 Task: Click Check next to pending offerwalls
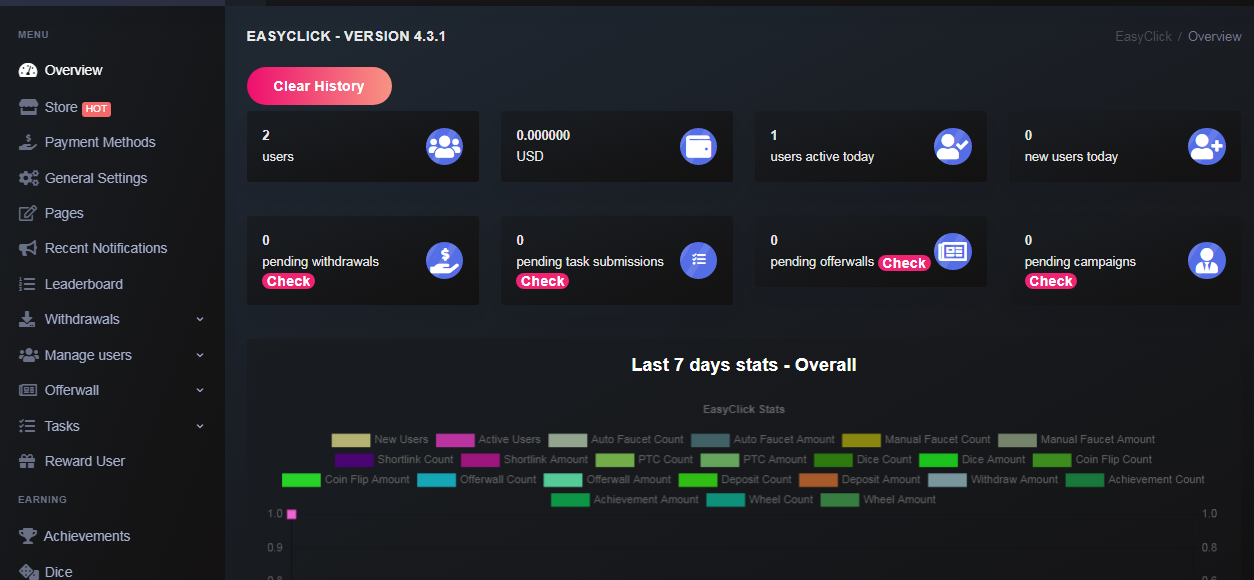pyautogui.click(x=904, y=263)
